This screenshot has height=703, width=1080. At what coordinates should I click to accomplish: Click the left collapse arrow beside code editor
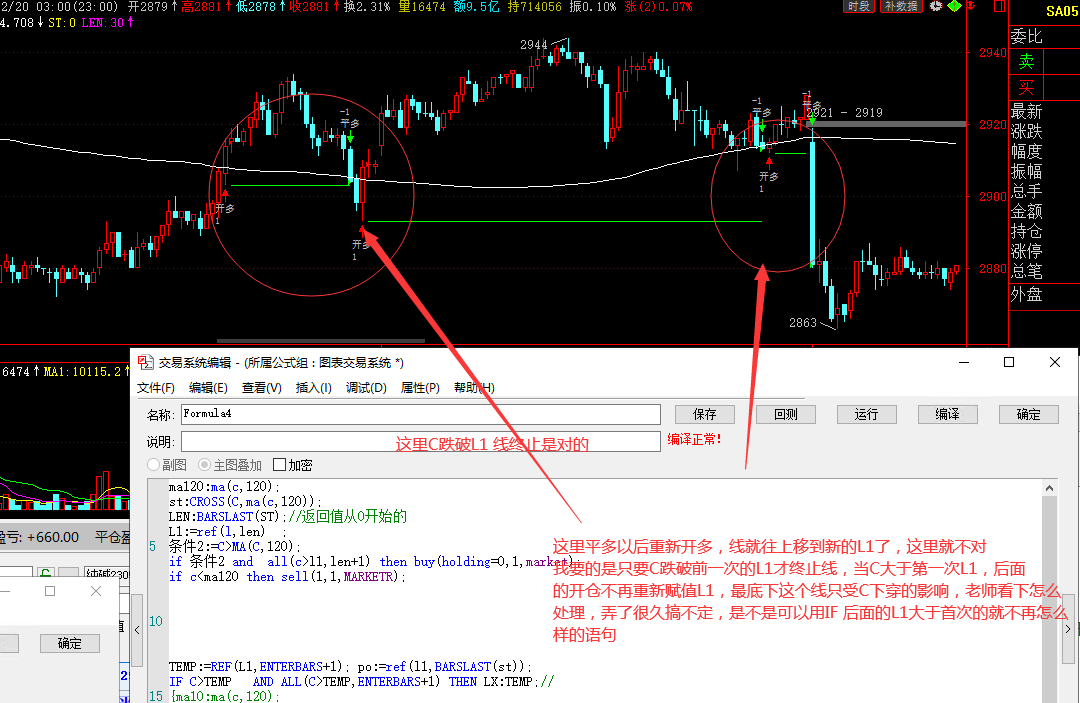point(137,630)
